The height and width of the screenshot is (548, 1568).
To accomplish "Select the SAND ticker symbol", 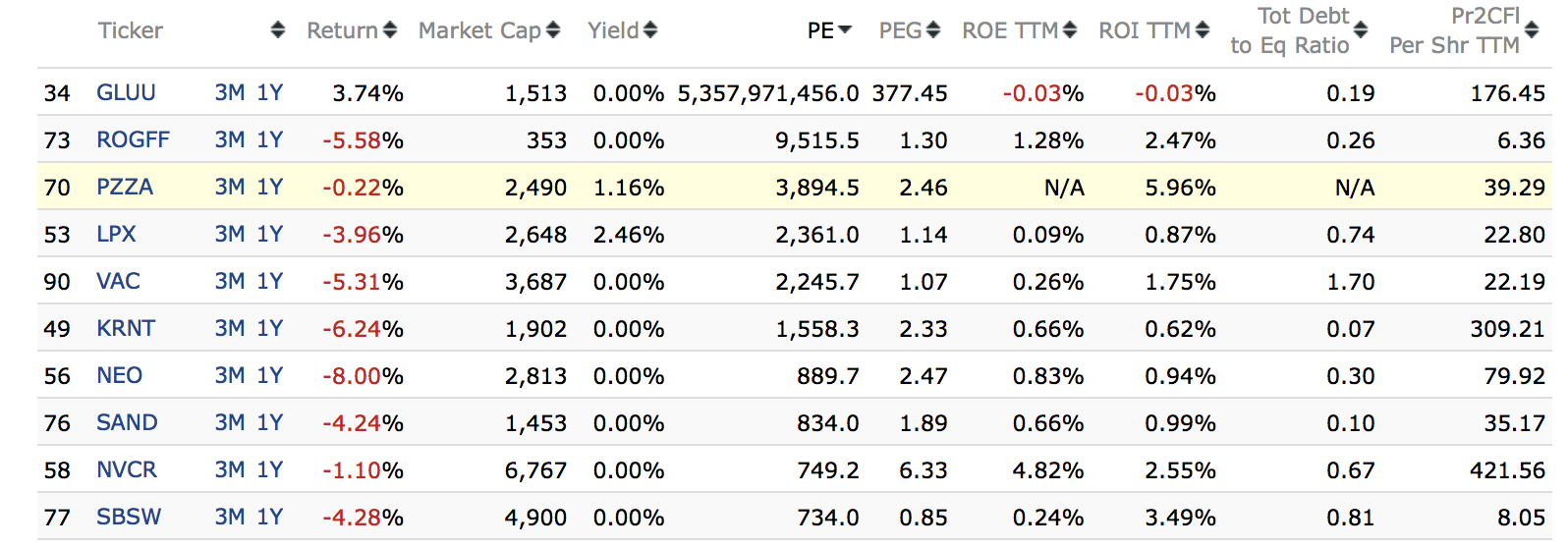I will pyautogui.click(x=127, y=423).
